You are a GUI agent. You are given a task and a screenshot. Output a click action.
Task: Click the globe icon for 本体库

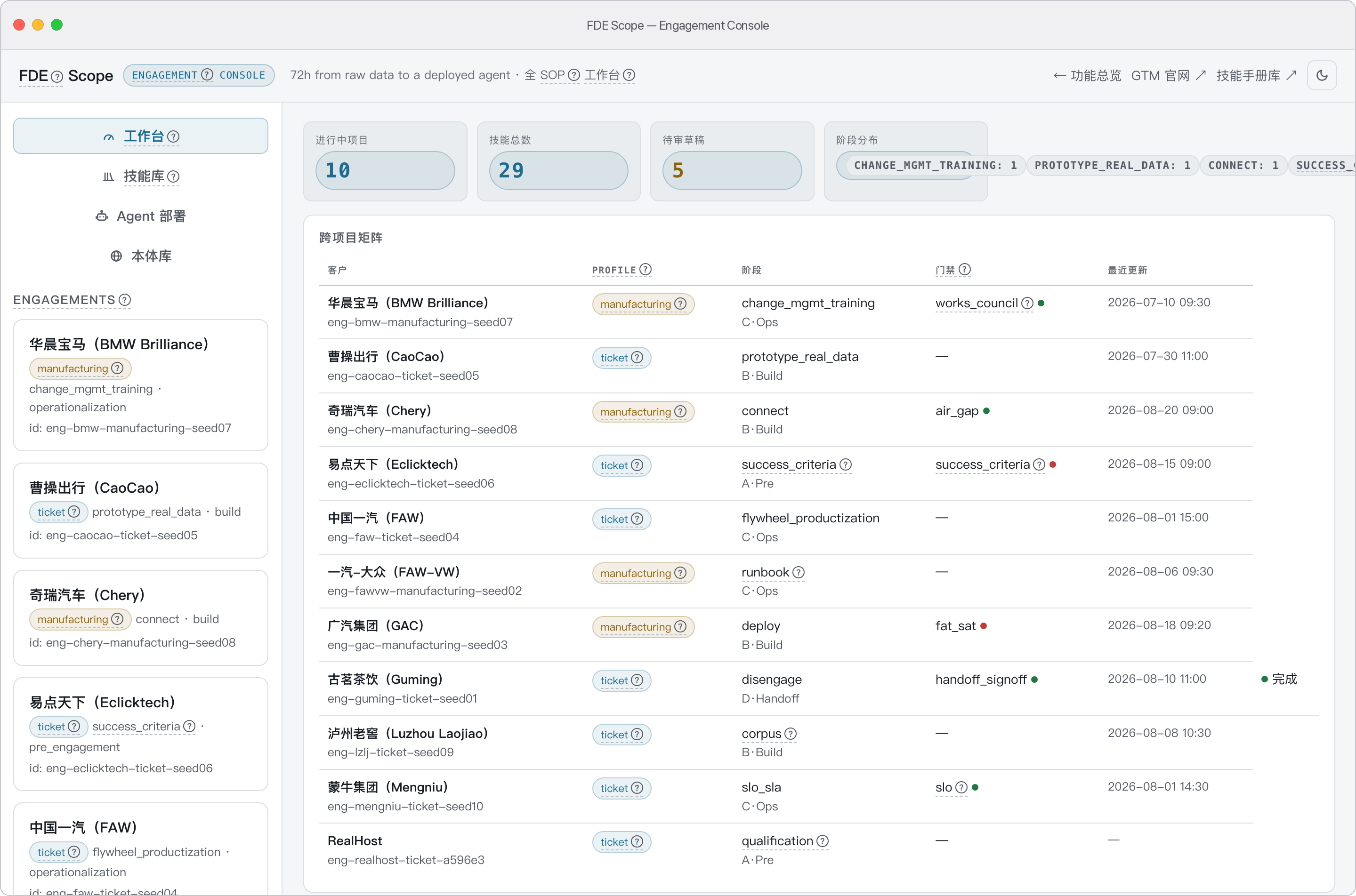tap(116, 256)
